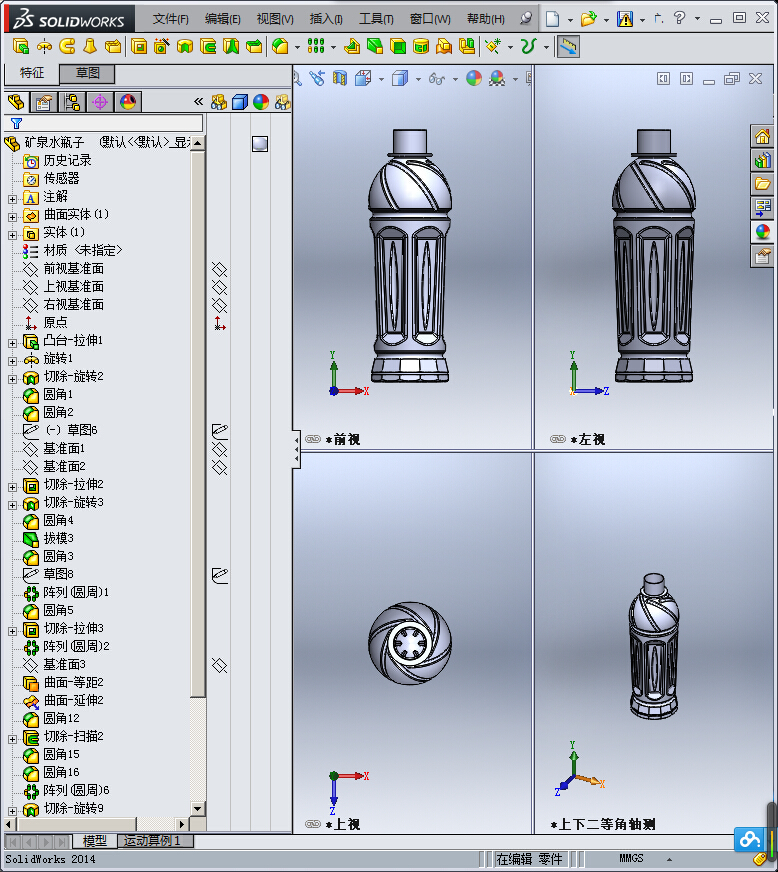This screenshot has height=872, width=778.
Task: Open the Display Style dropdown arrow
Action: click(418, 79)
